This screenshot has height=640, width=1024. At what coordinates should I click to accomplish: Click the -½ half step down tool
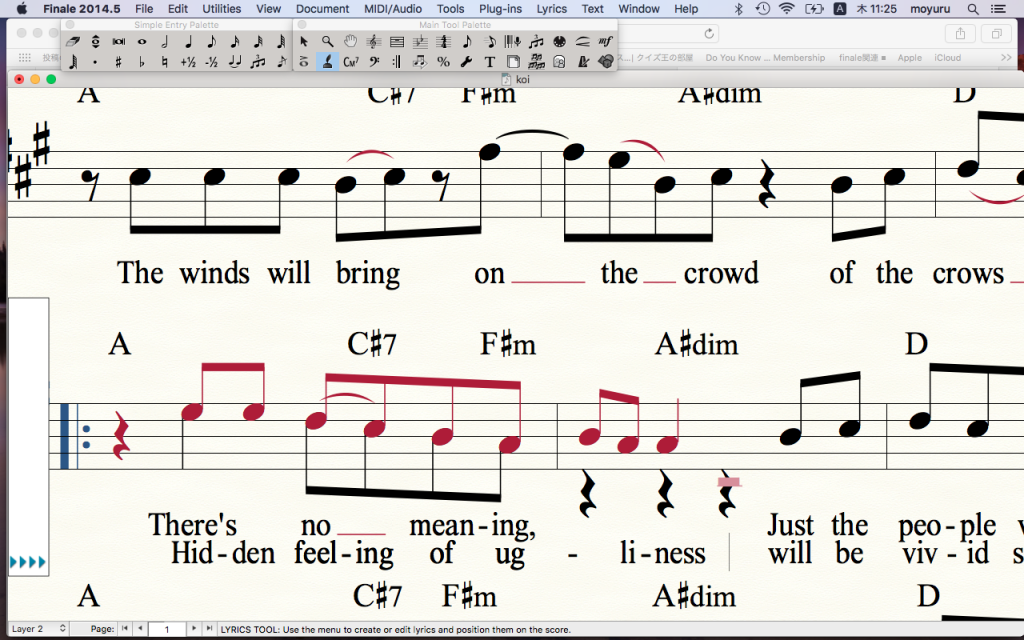point(212,62)
